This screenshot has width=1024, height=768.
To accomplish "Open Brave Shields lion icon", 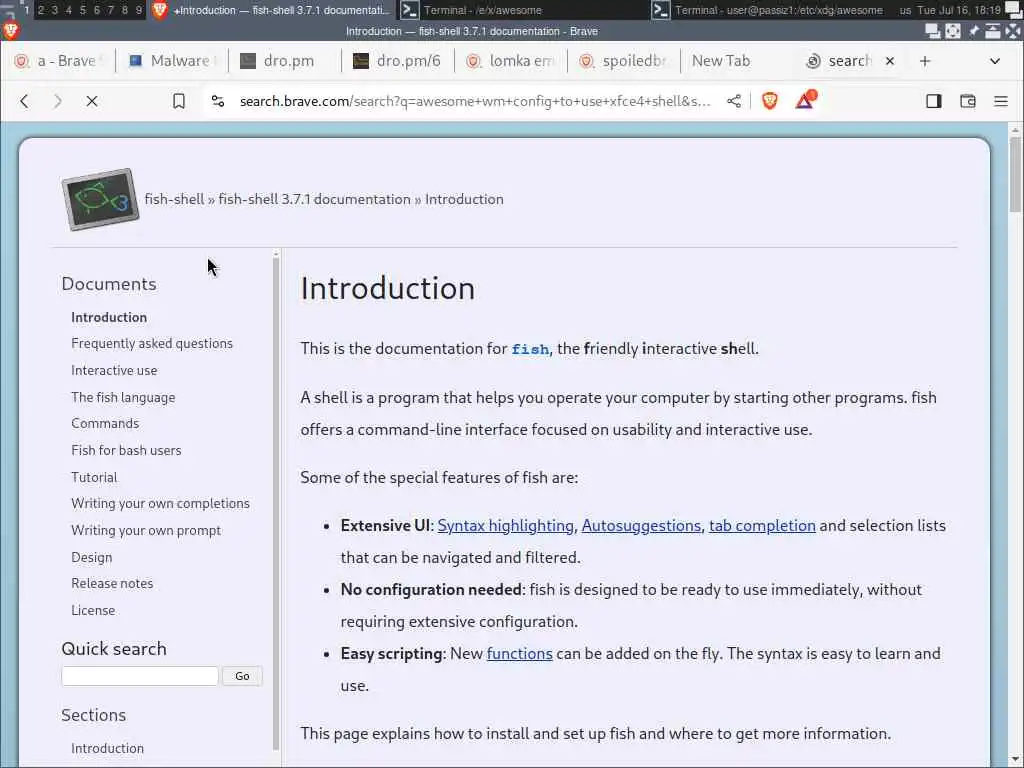I will (x=770, y=101).
